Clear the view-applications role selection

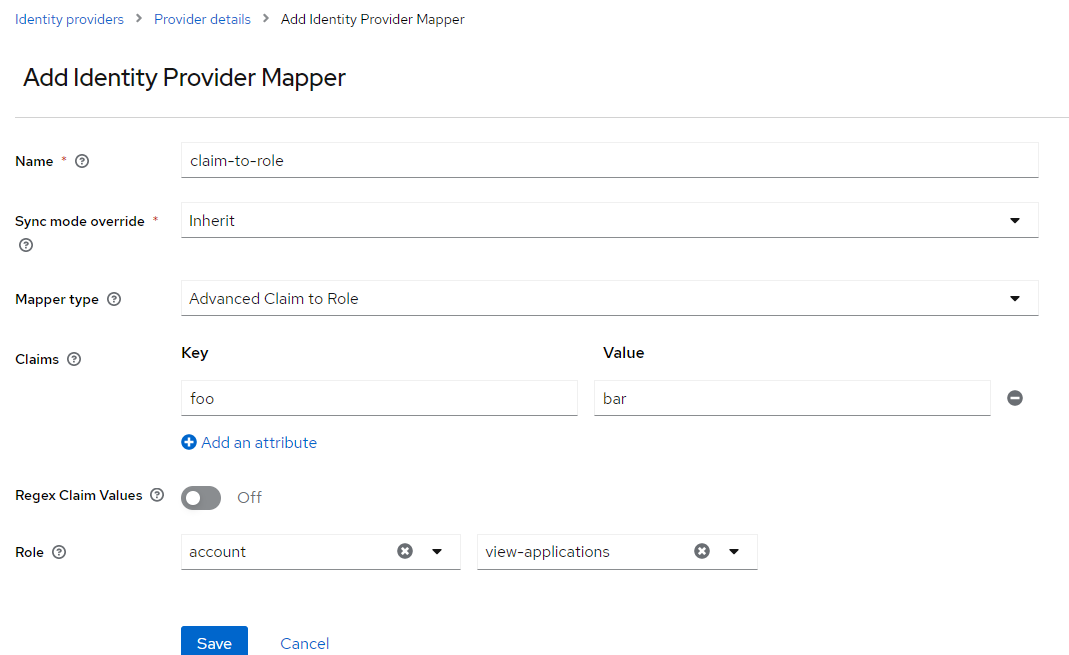(x=702, y=551)
